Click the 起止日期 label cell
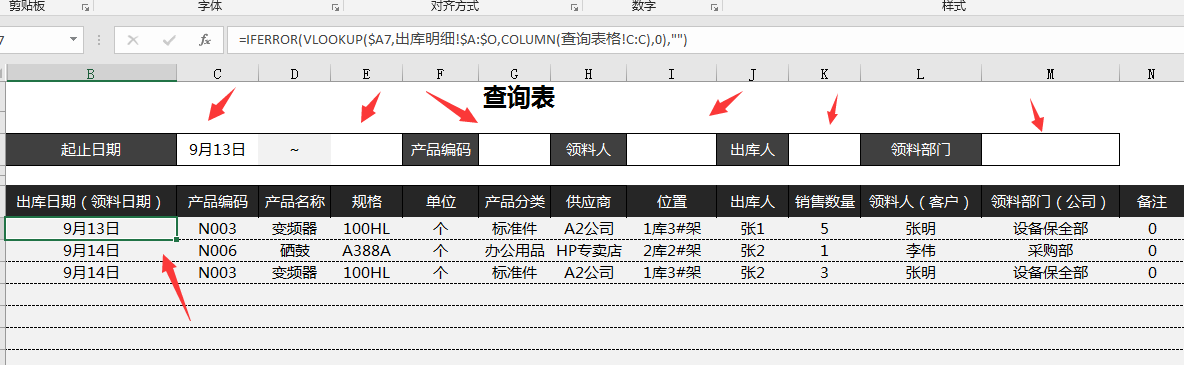 91,150
